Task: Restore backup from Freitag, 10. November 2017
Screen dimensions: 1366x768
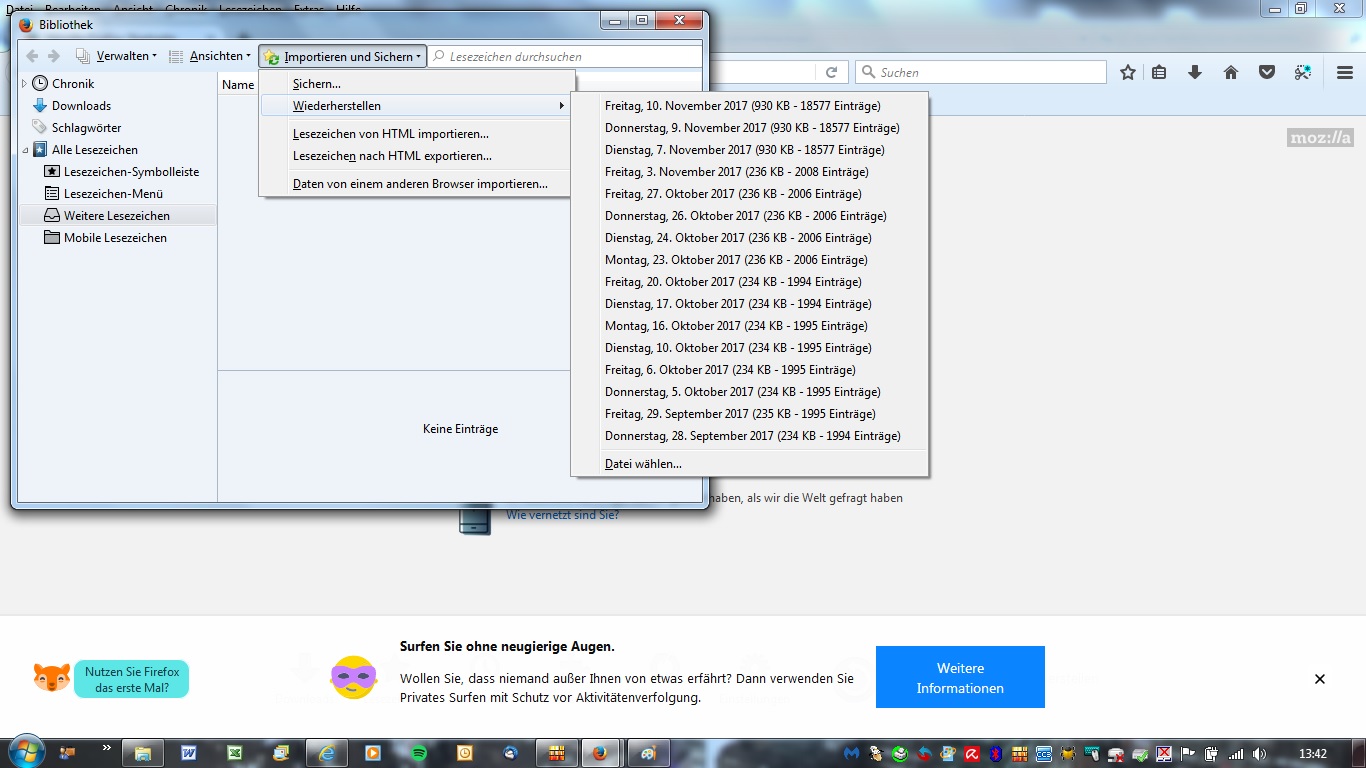Action: [750, 106]
